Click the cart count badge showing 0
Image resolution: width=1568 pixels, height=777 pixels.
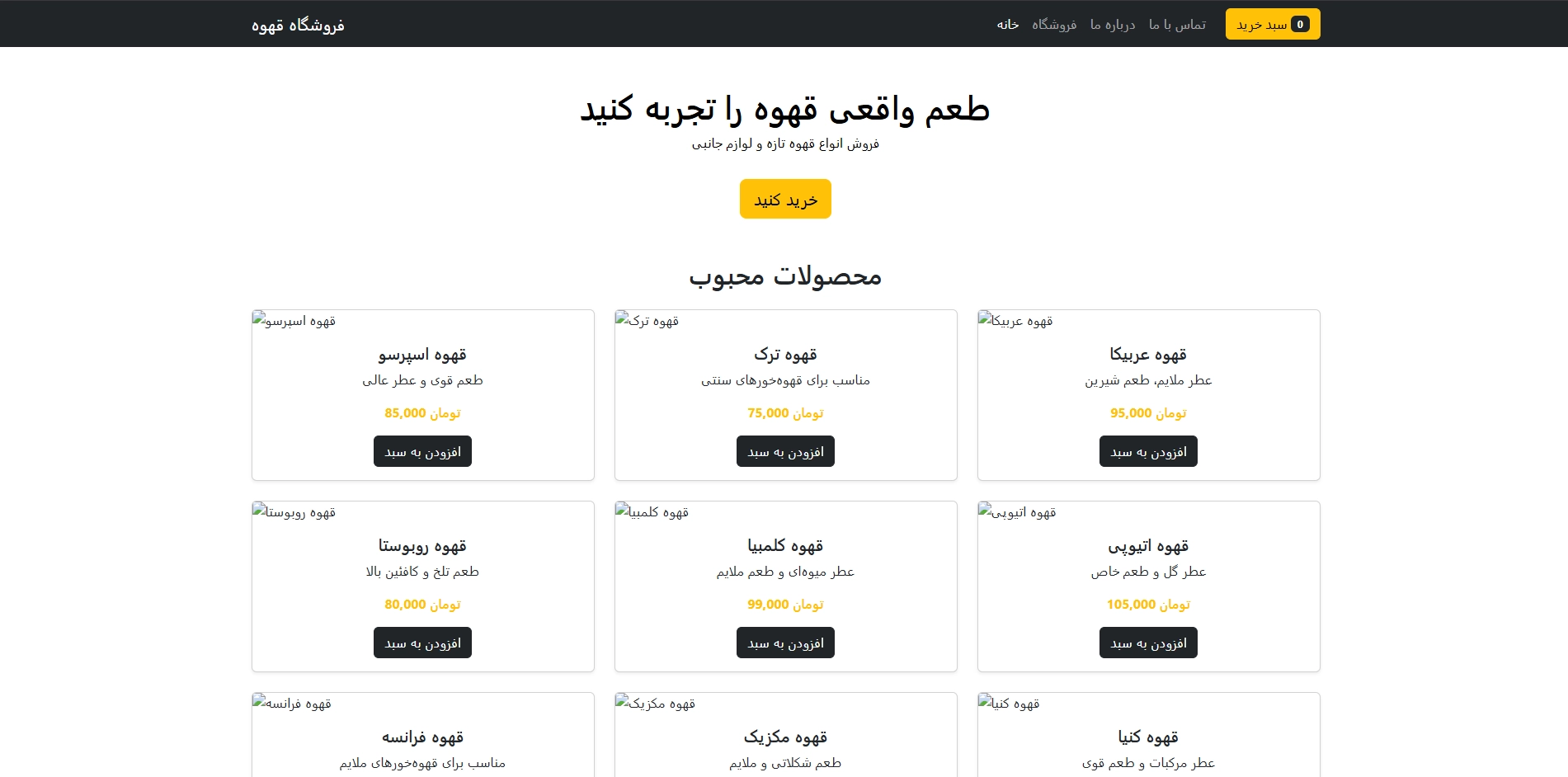[x=1300, y=24]
